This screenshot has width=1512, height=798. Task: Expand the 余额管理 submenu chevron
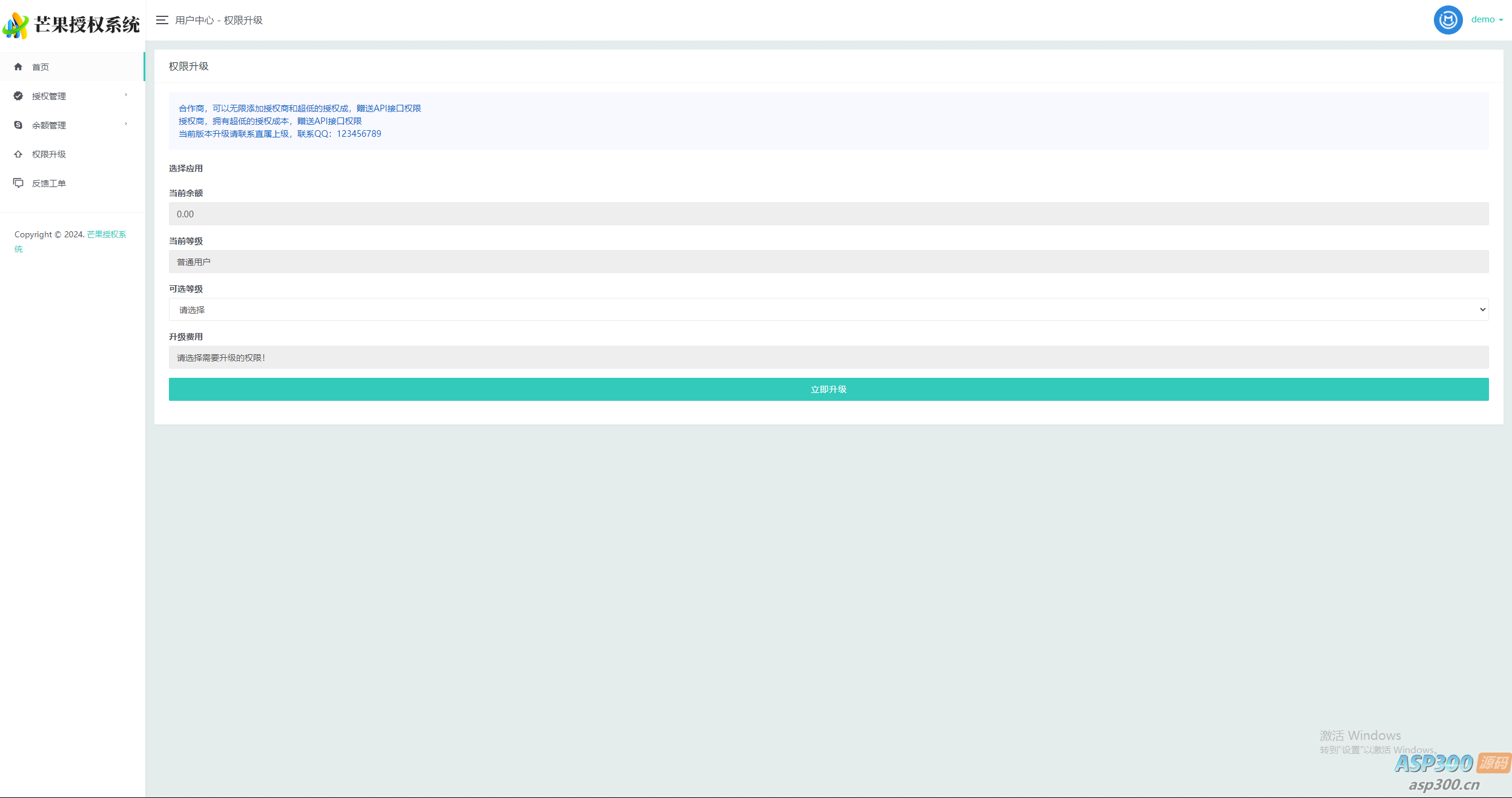126,124
